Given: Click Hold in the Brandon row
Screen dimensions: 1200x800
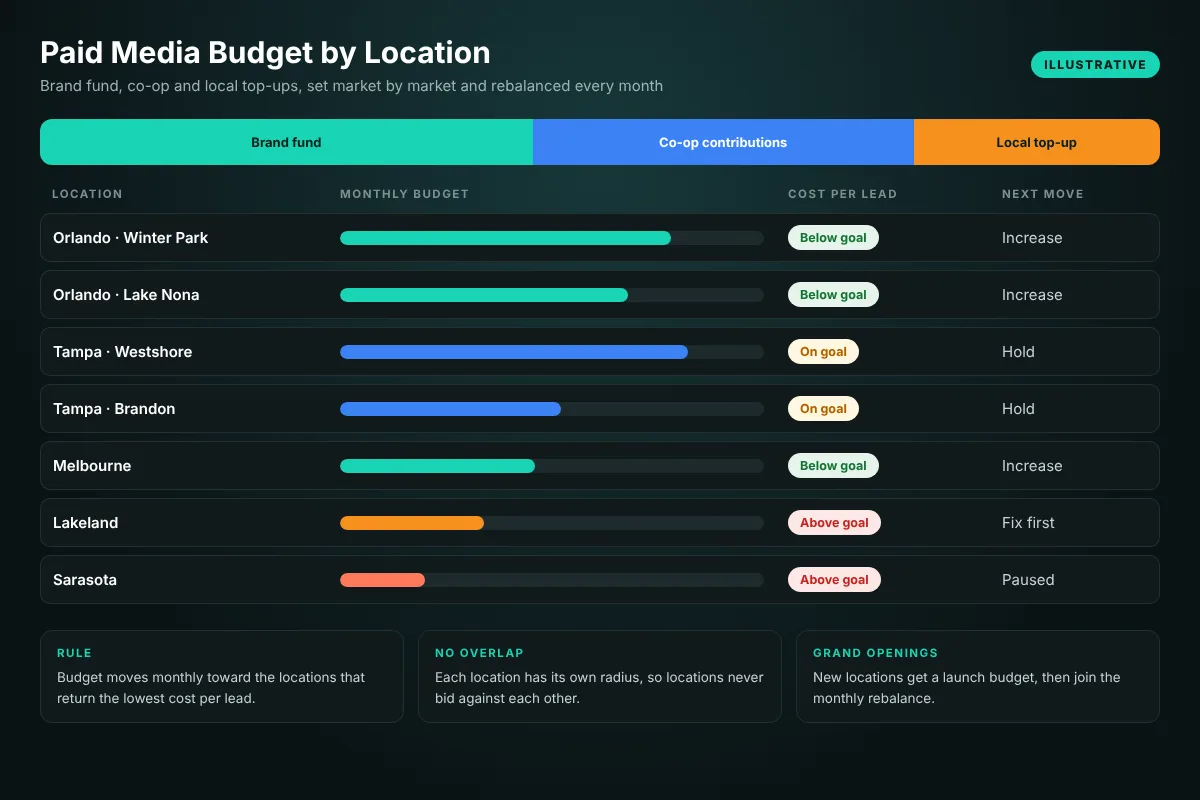Looking at the screenshot, I should 1018,409.
